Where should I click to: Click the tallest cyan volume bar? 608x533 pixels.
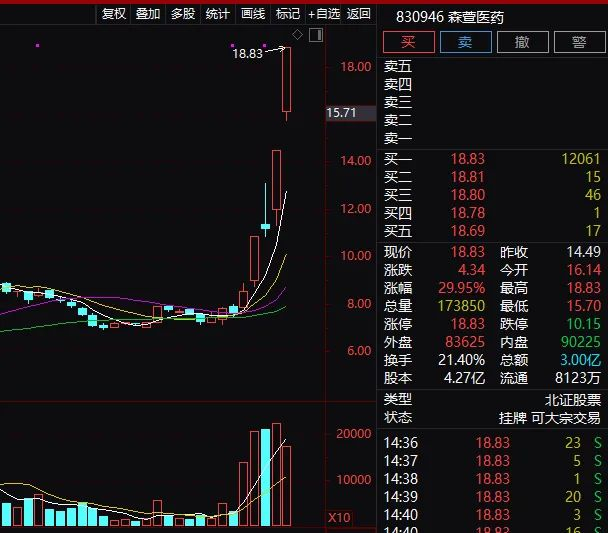coord(266,477)
